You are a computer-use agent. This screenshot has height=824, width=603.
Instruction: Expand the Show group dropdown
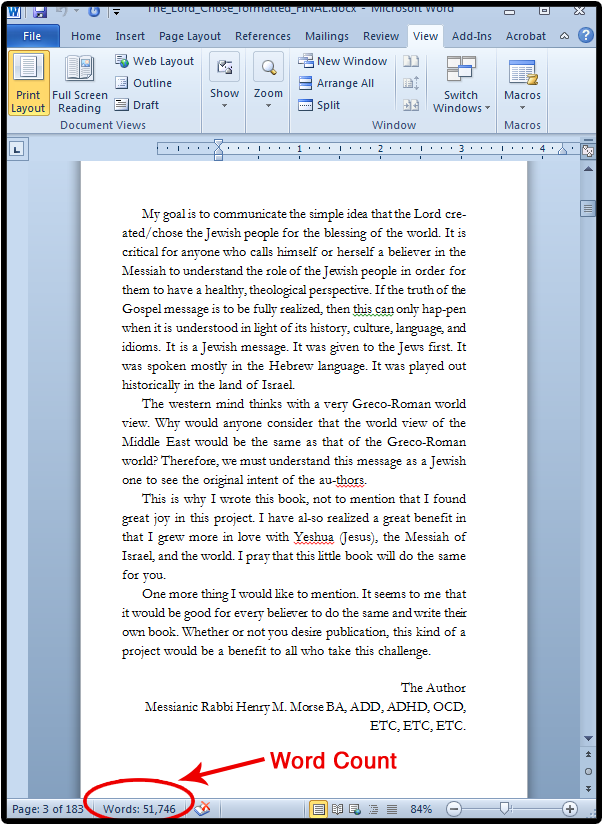pyautogui.click(x=224, y=81)
